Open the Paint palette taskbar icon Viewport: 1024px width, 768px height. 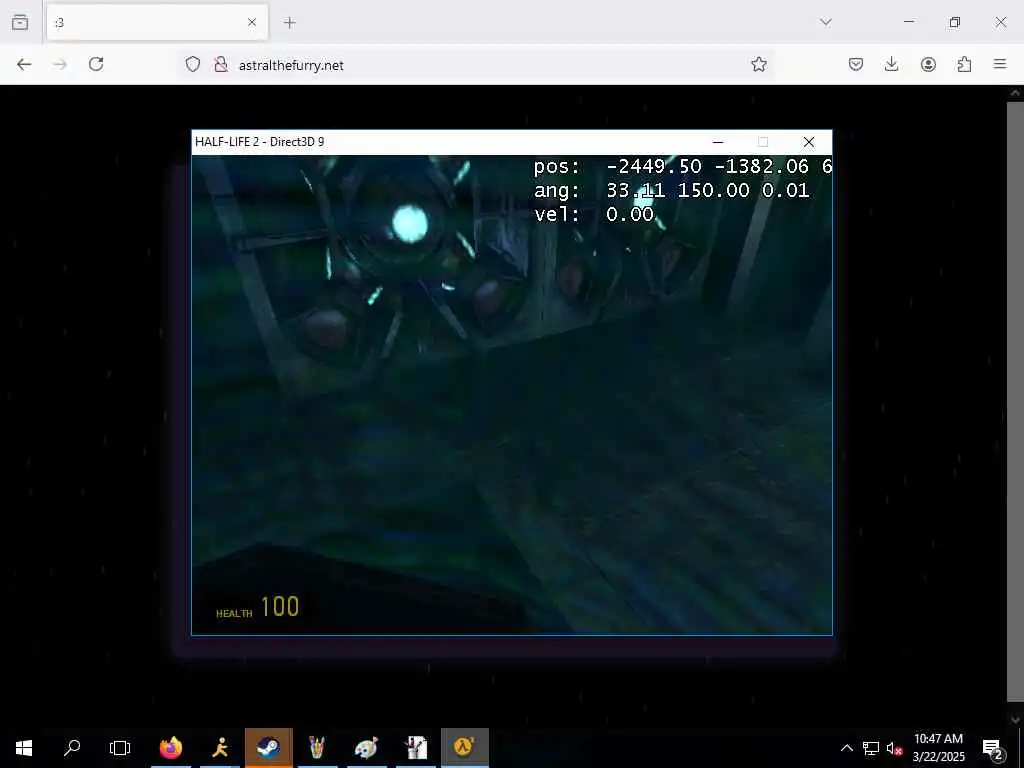[x=366, y=748]
